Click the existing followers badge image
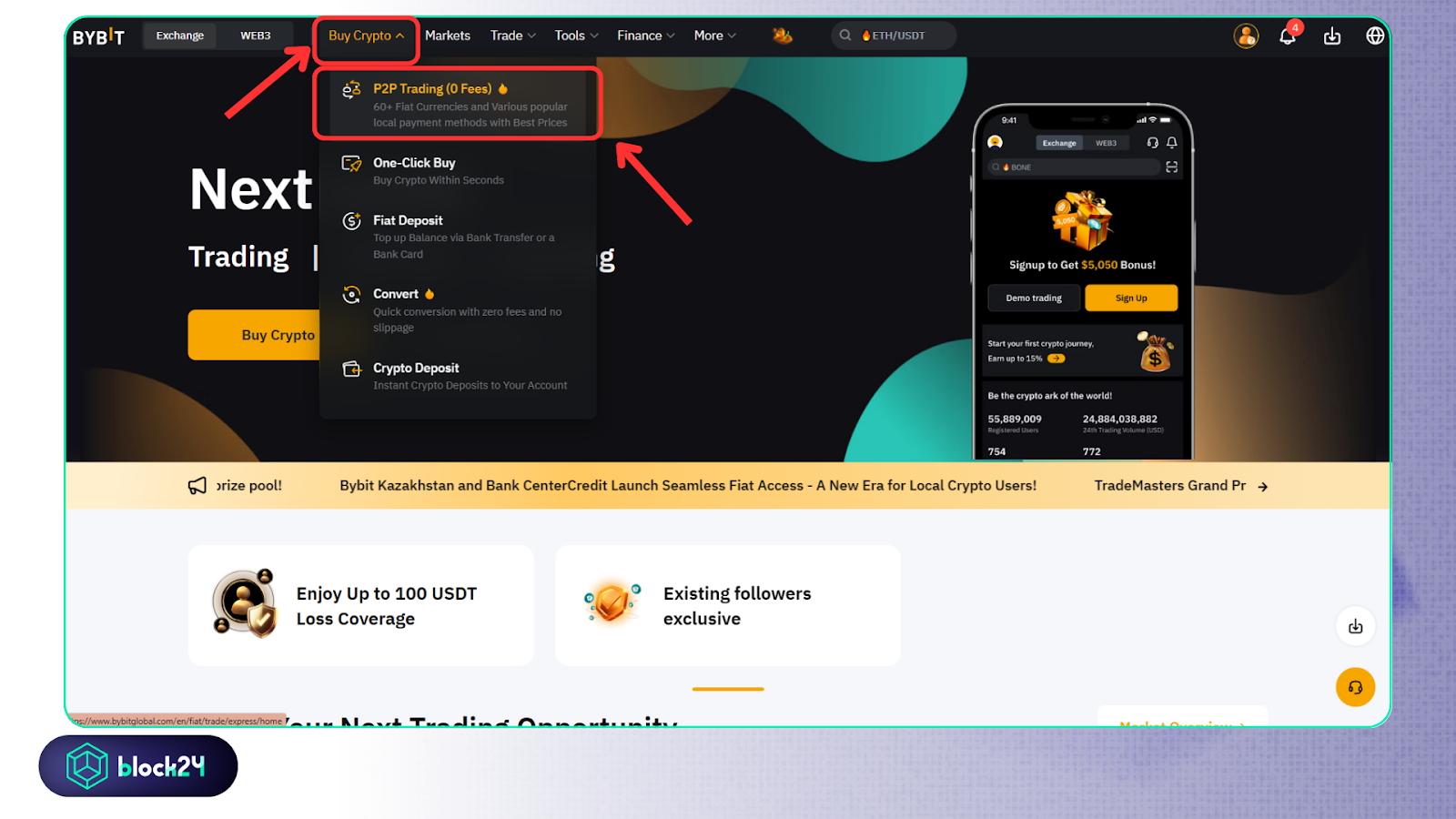Screen dimensions: 1456x819 (612, 603)
